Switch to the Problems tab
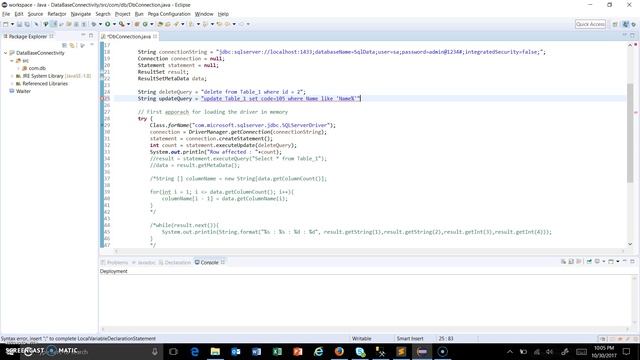This screenshot has height=360, width=640. pyautogui.click(x=114, y=262)
